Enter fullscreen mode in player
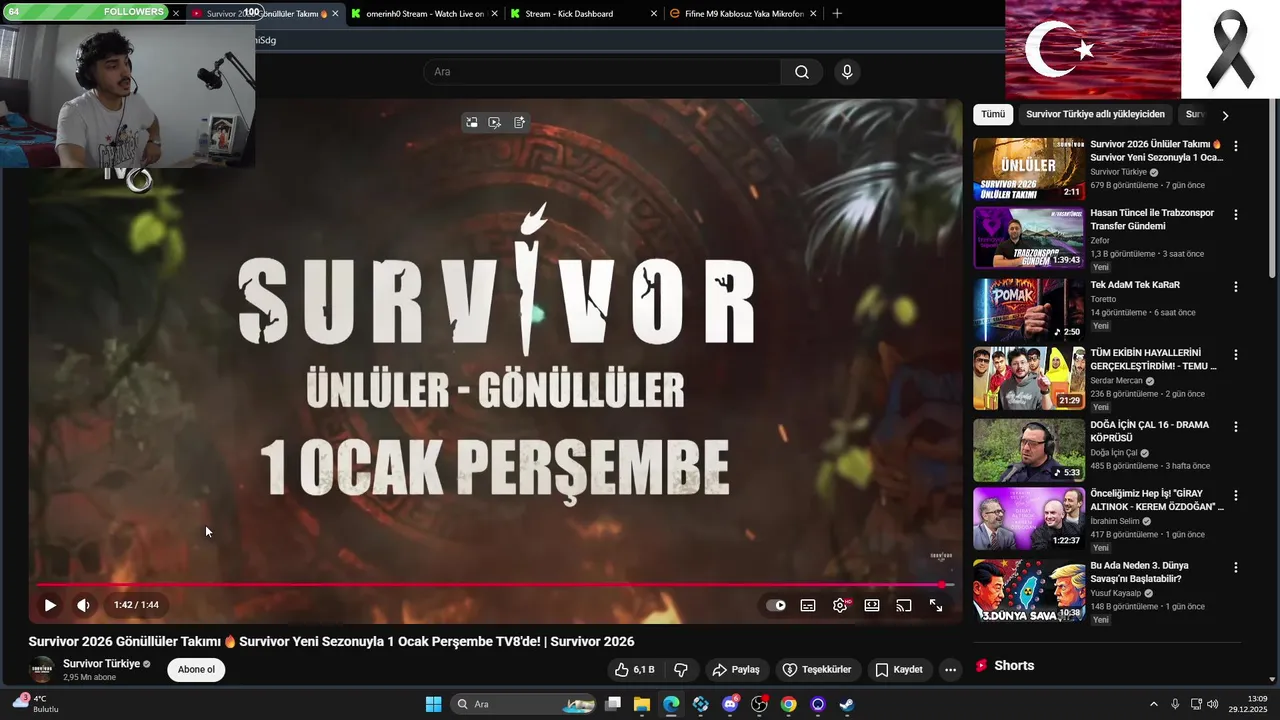Viewport: 1280px width, 720px height. tap(936, 605)
